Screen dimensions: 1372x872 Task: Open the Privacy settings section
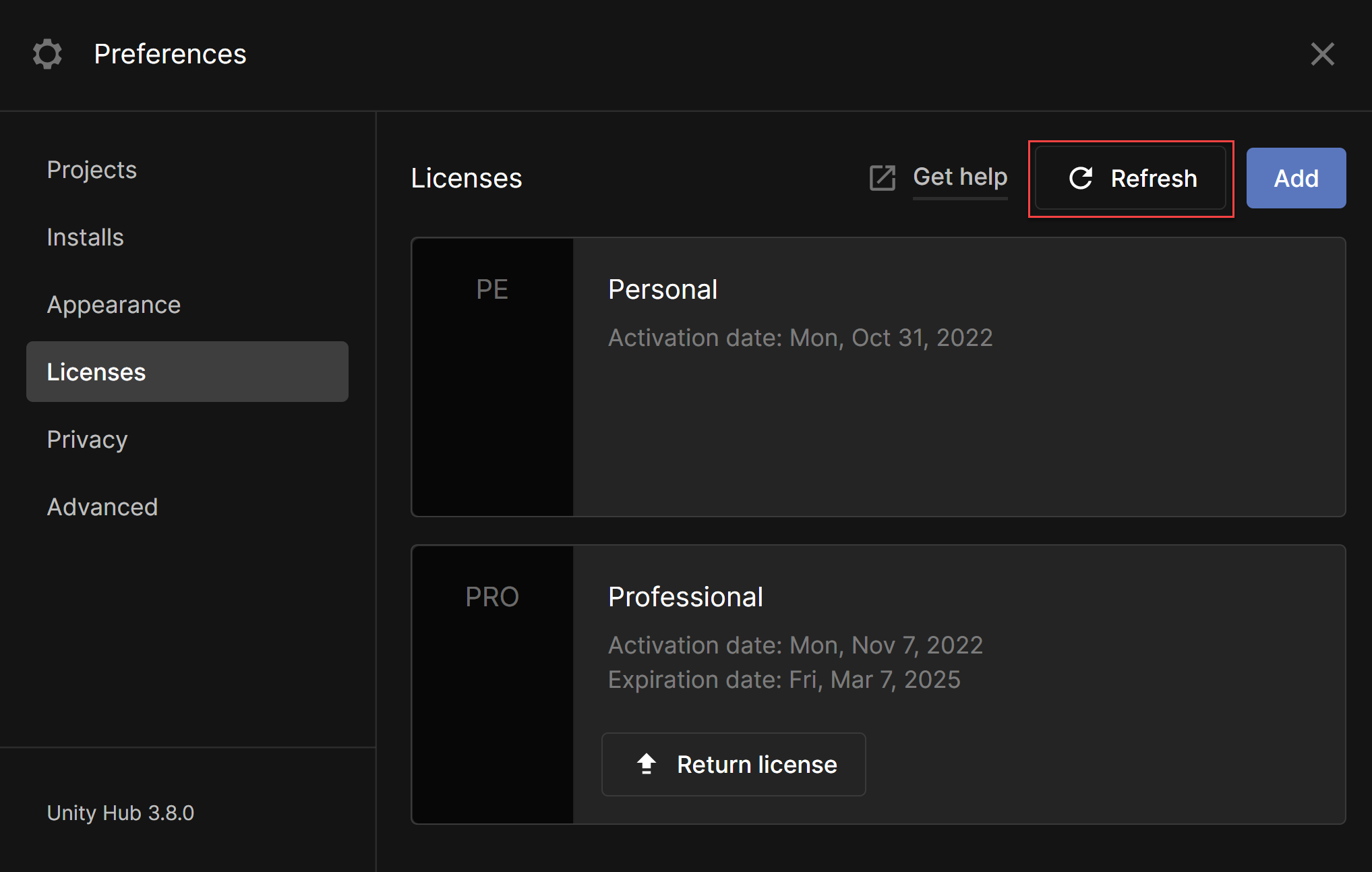pyautogui.click(x=88, y=440)
